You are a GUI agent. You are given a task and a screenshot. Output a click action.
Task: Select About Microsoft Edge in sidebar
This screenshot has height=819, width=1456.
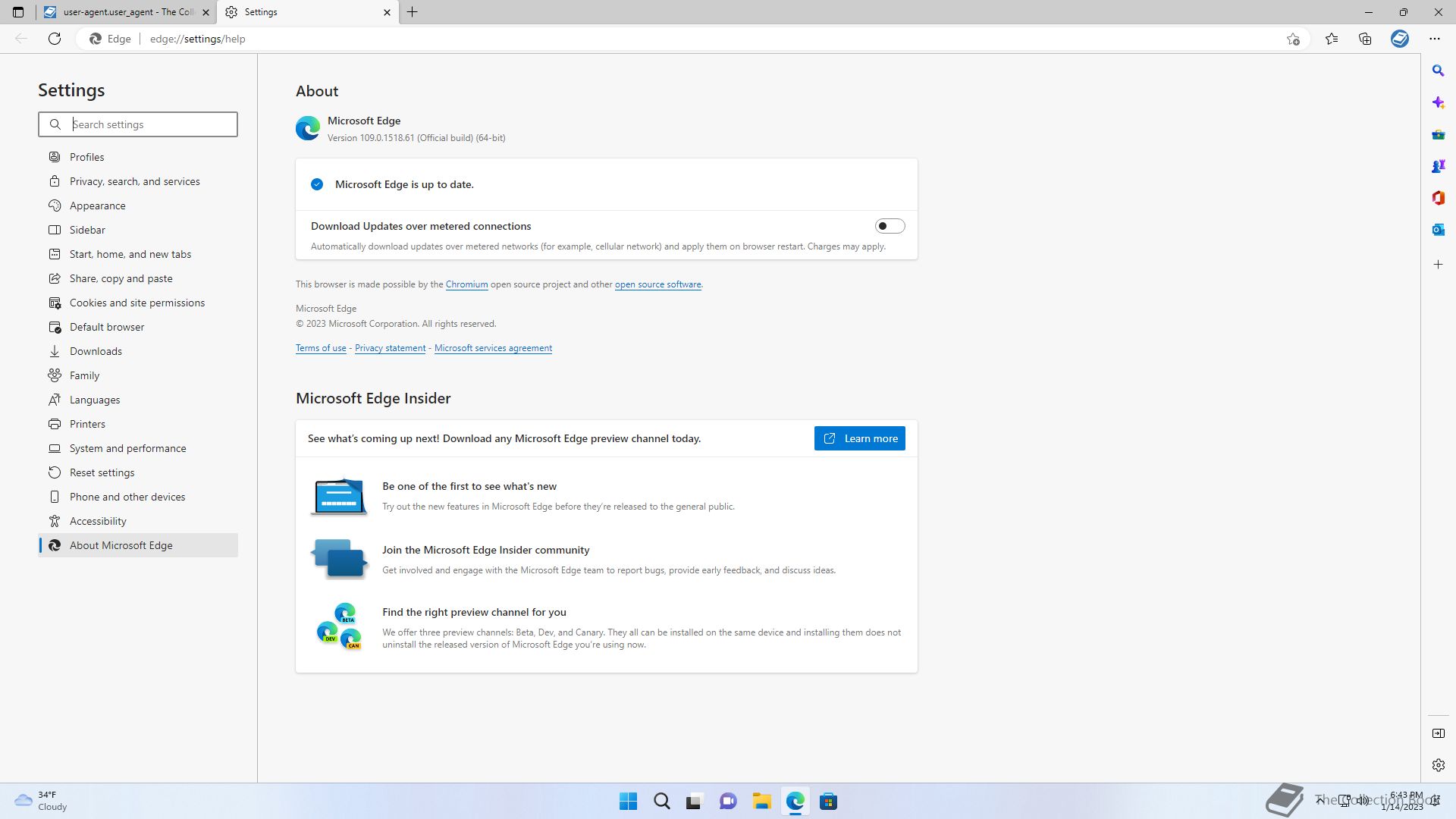tap(138, 545)
